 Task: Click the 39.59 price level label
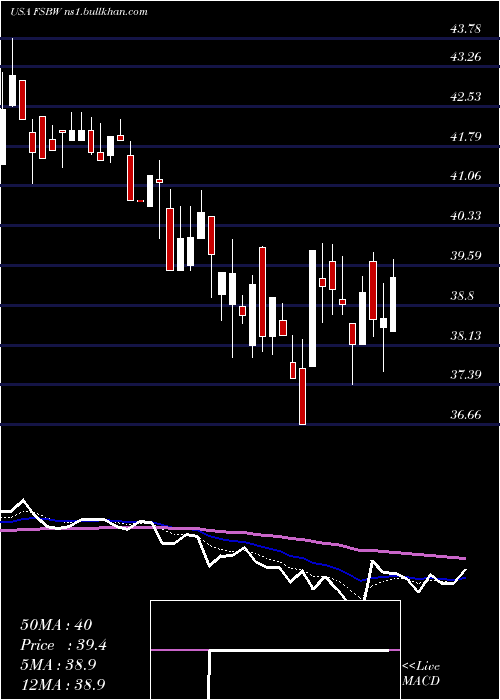[466, 255]
